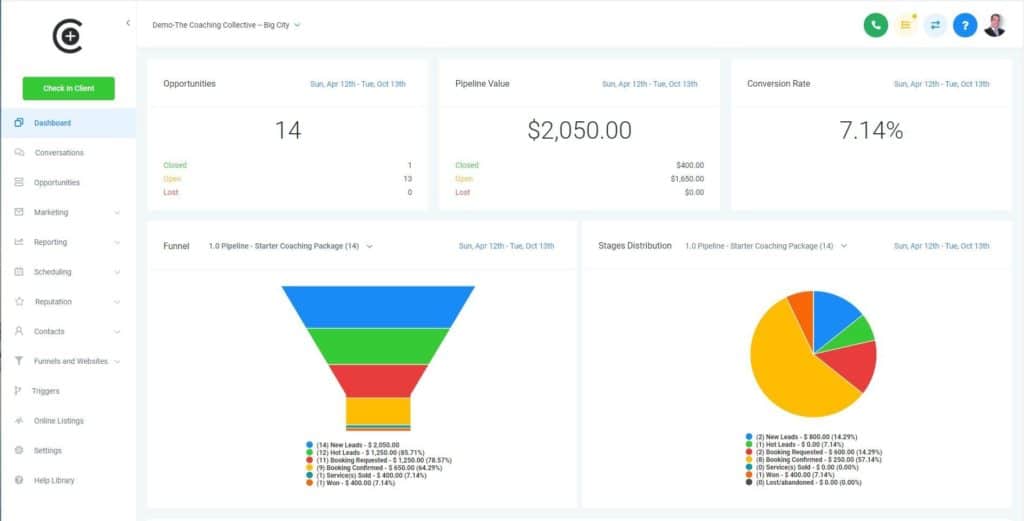Click the Triggers flag icon in sidebar
This screenshot has height=521, width=1024.
pyautogui.click(x=19, y=391)
